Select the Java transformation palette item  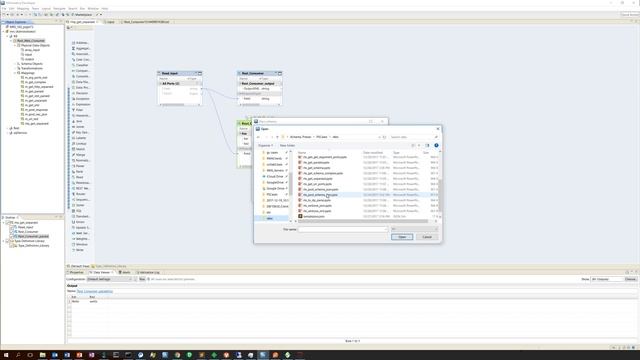coord(78,121)
